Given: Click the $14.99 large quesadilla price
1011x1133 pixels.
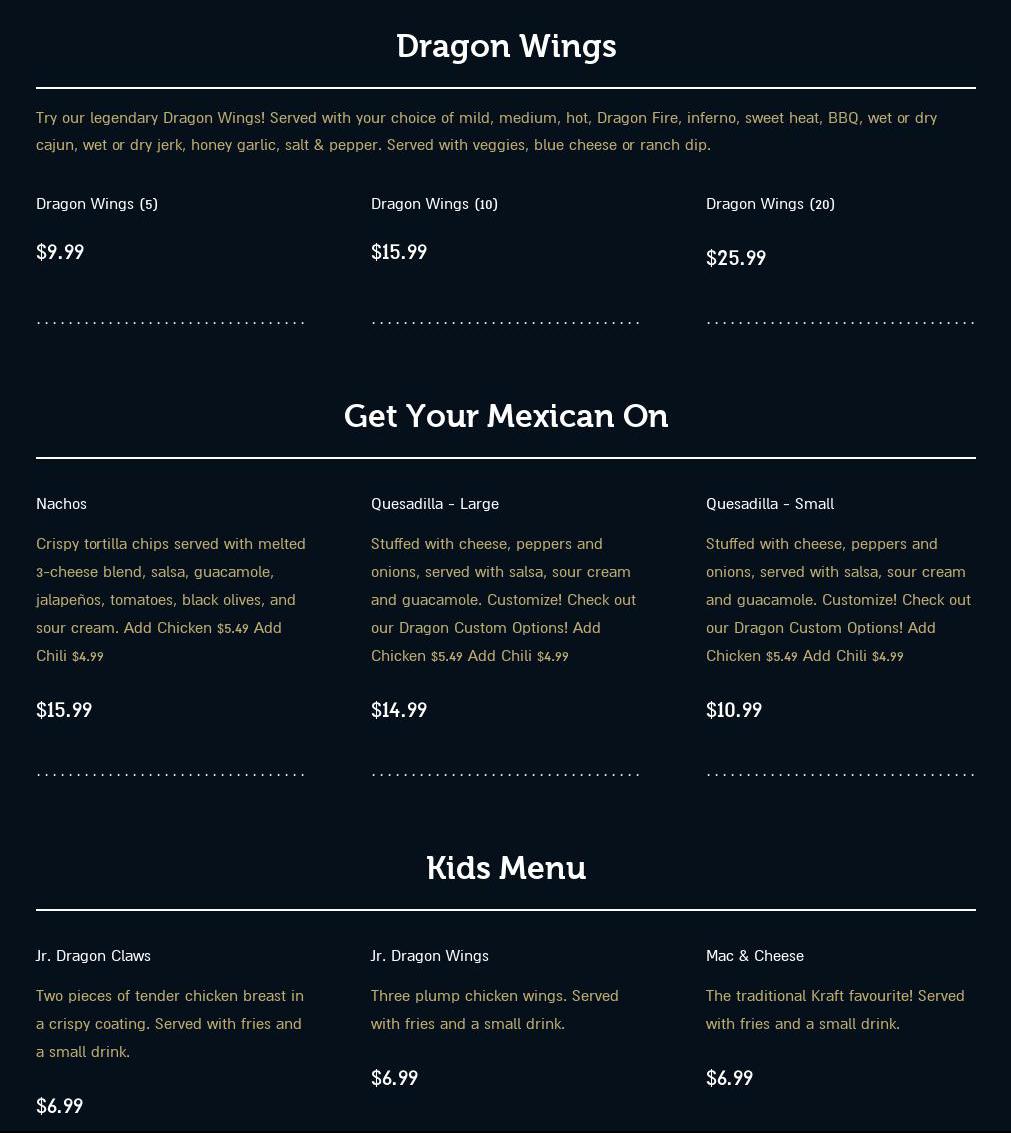Looking at the screenshot, I should pos(399,710).
